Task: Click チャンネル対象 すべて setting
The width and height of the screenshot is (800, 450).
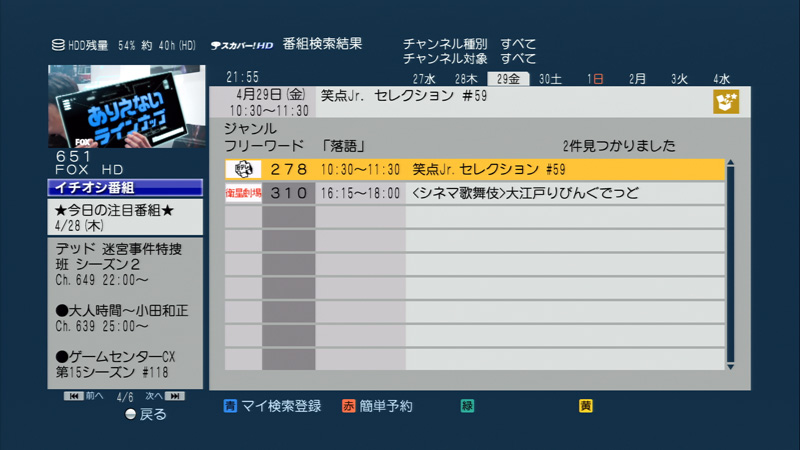Action: coord(469,59)
